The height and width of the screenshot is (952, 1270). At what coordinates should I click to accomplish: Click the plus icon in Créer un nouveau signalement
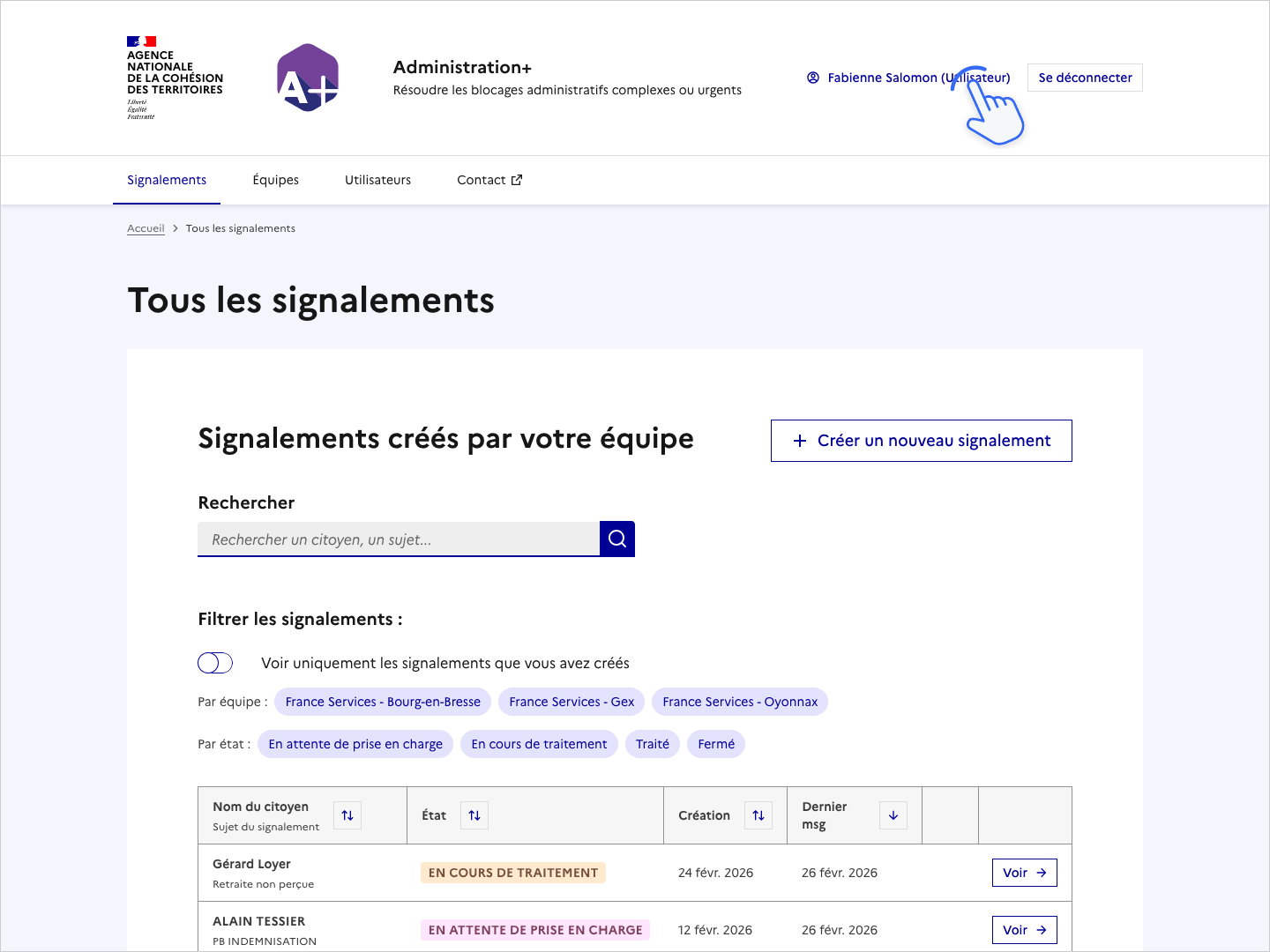[800, 440]
